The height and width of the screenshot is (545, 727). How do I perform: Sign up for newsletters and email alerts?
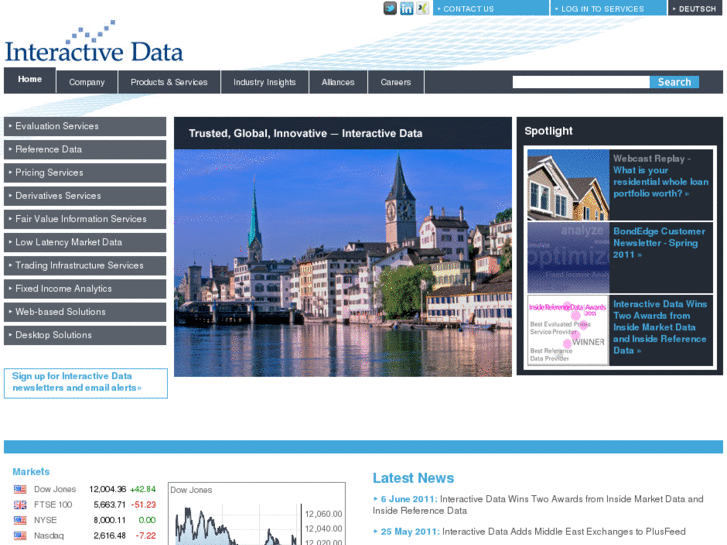pyautogui.click(x=86, y=383)
